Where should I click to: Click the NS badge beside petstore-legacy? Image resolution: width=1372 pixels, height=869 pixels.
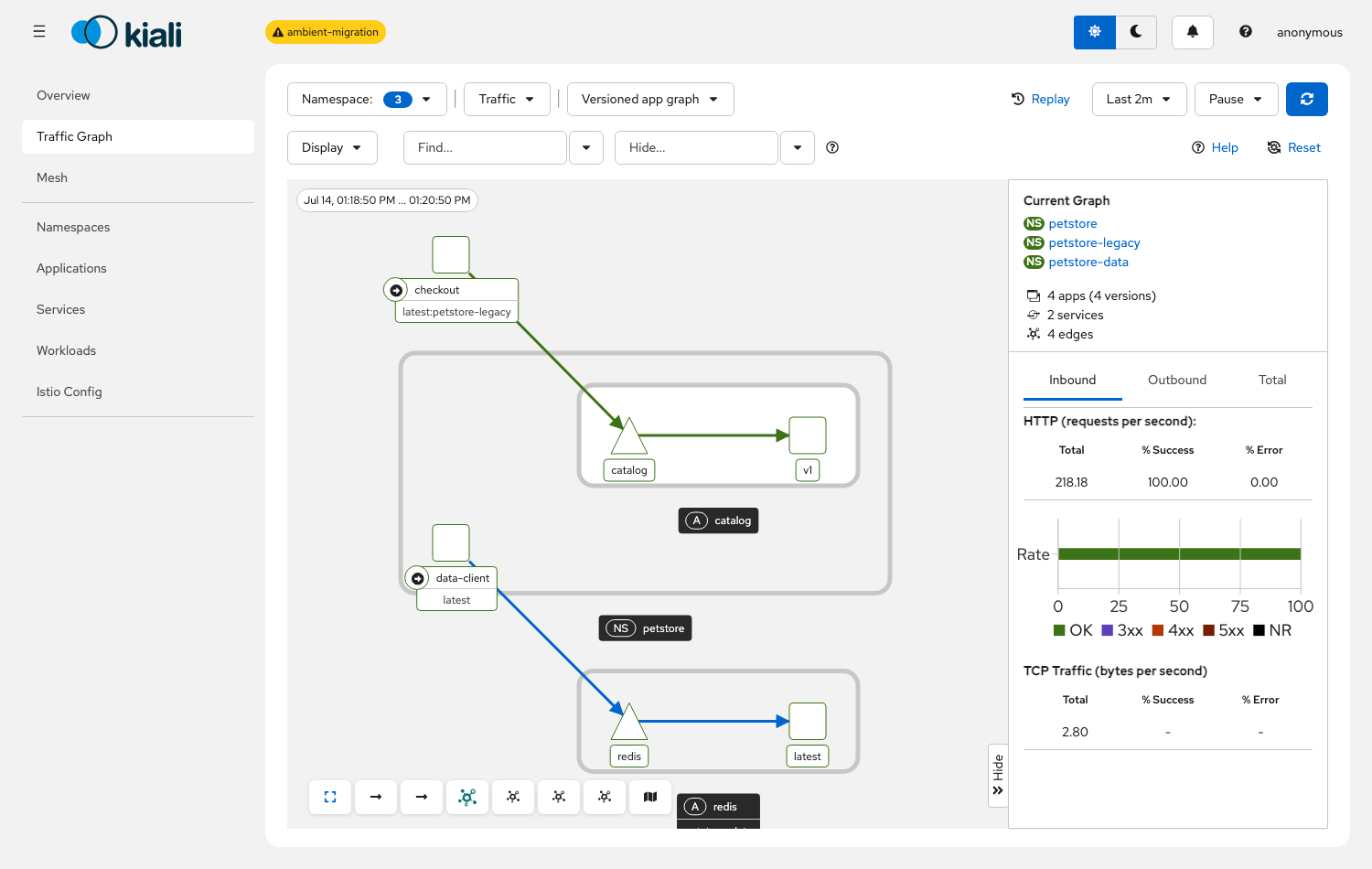tap(1034, 242)
